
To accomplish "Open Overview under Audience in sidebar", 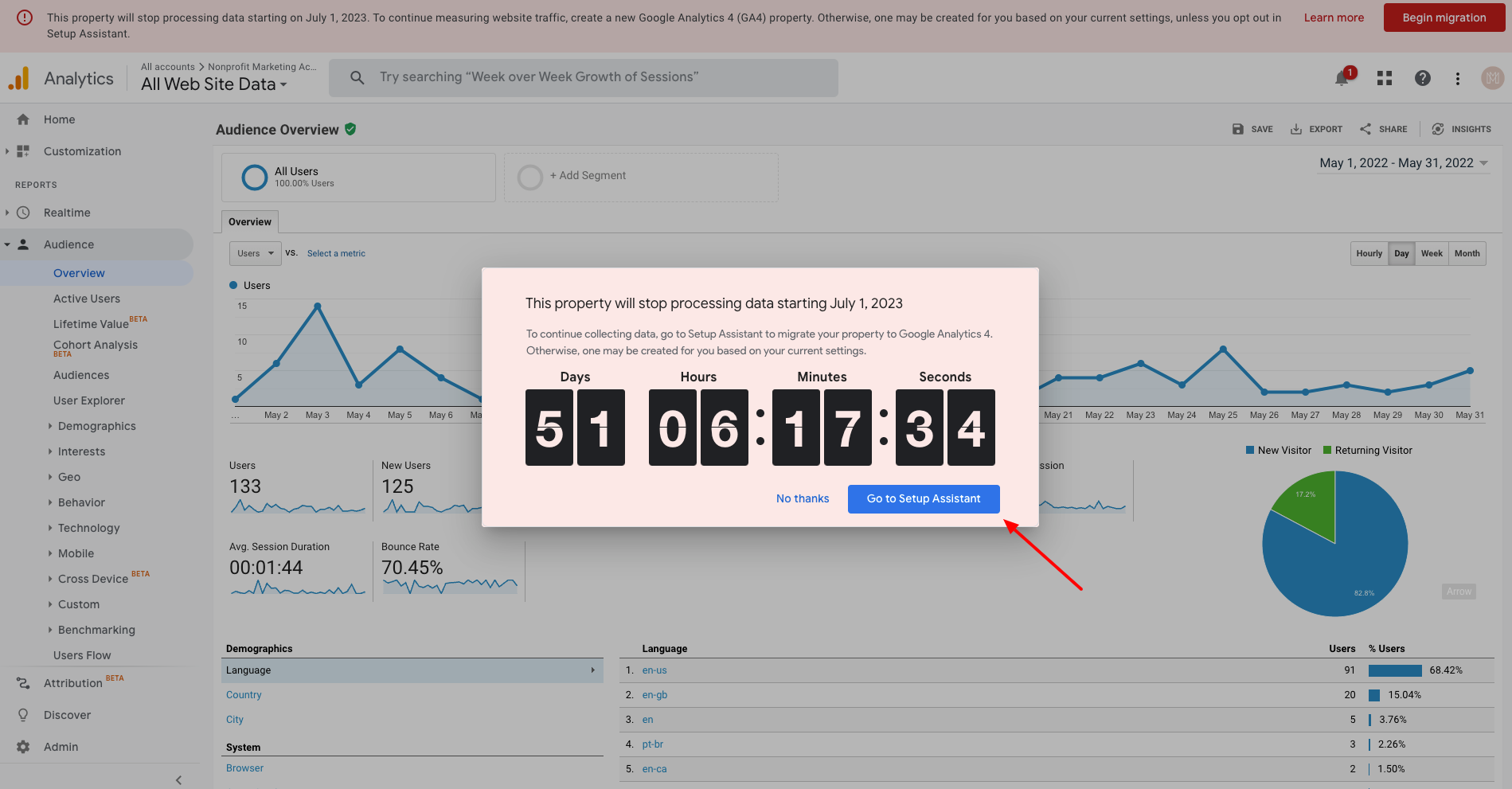I will point(79,273).
